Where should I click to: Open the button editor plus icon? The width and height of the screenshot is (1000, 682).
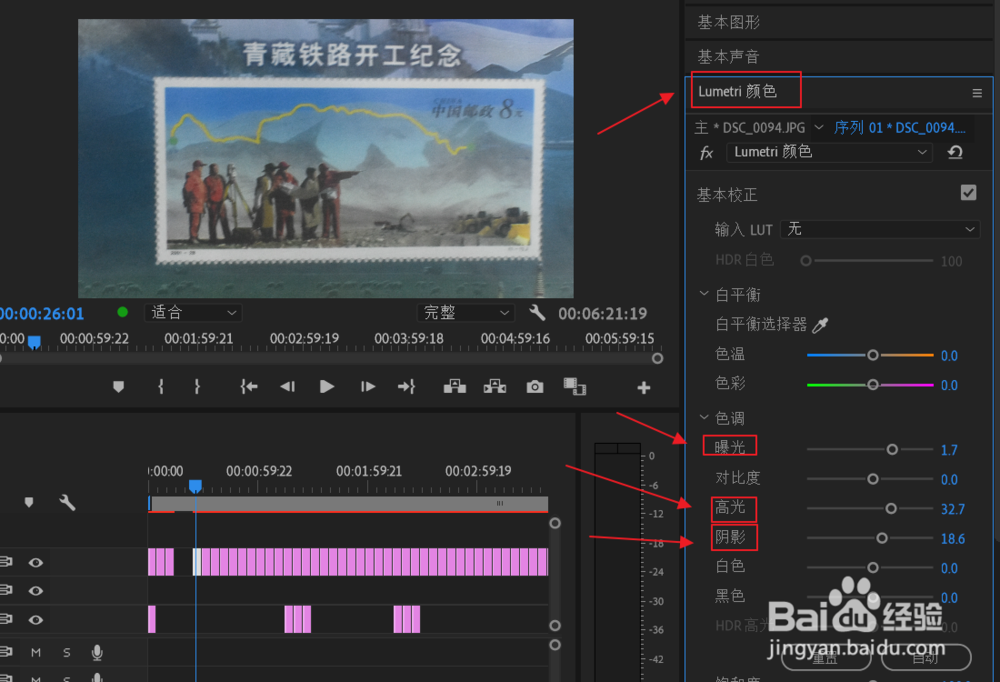(643, 387)
